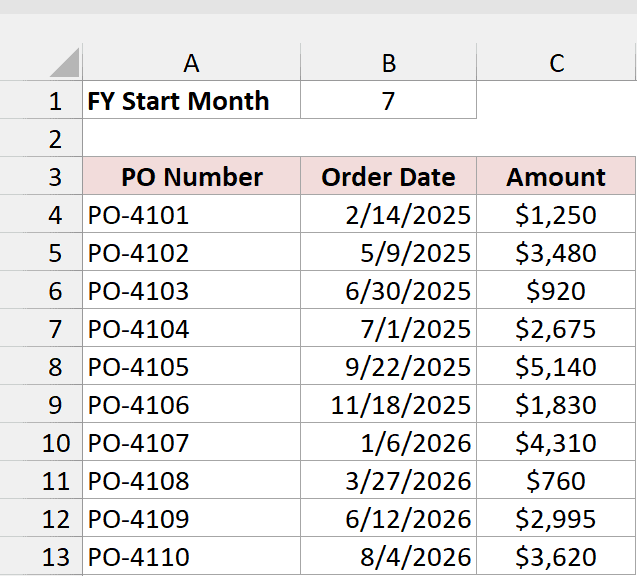637x576 pixels.
Task: Select row 8 header
Action: click(x=41, y=366)
